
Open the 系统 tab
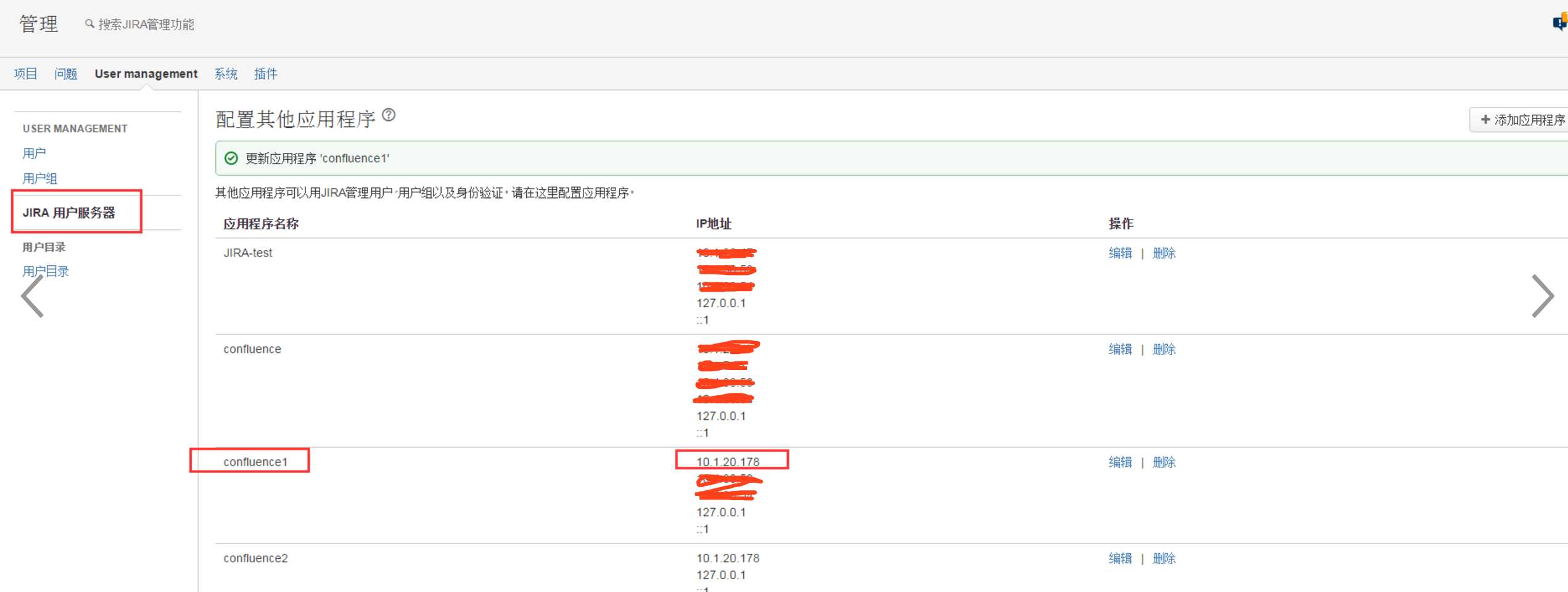[226, 74]
